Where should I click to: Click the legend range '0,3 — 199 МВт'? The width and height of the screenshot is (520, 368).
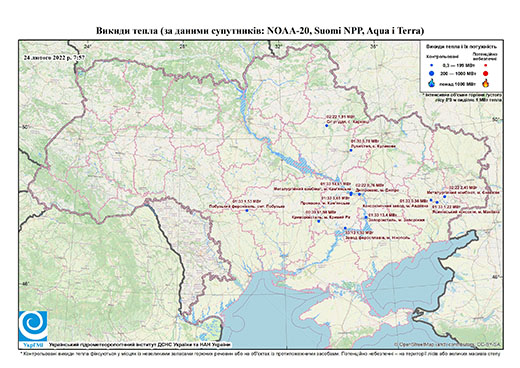[x=458, y=65]
